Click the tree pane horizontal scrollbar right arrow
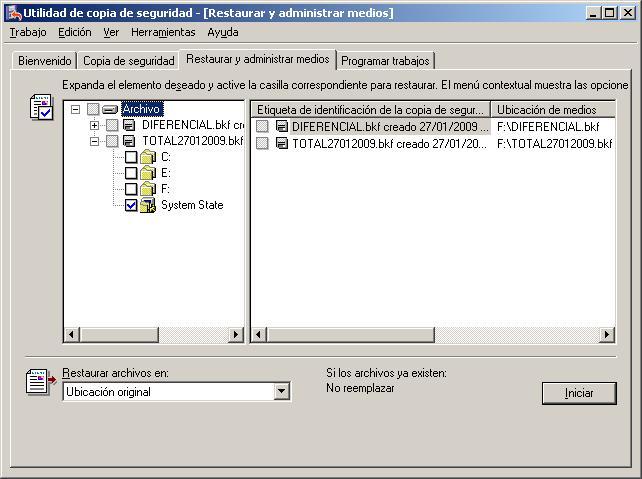This screenshot has width=642, height=479. tap(237, 335)
